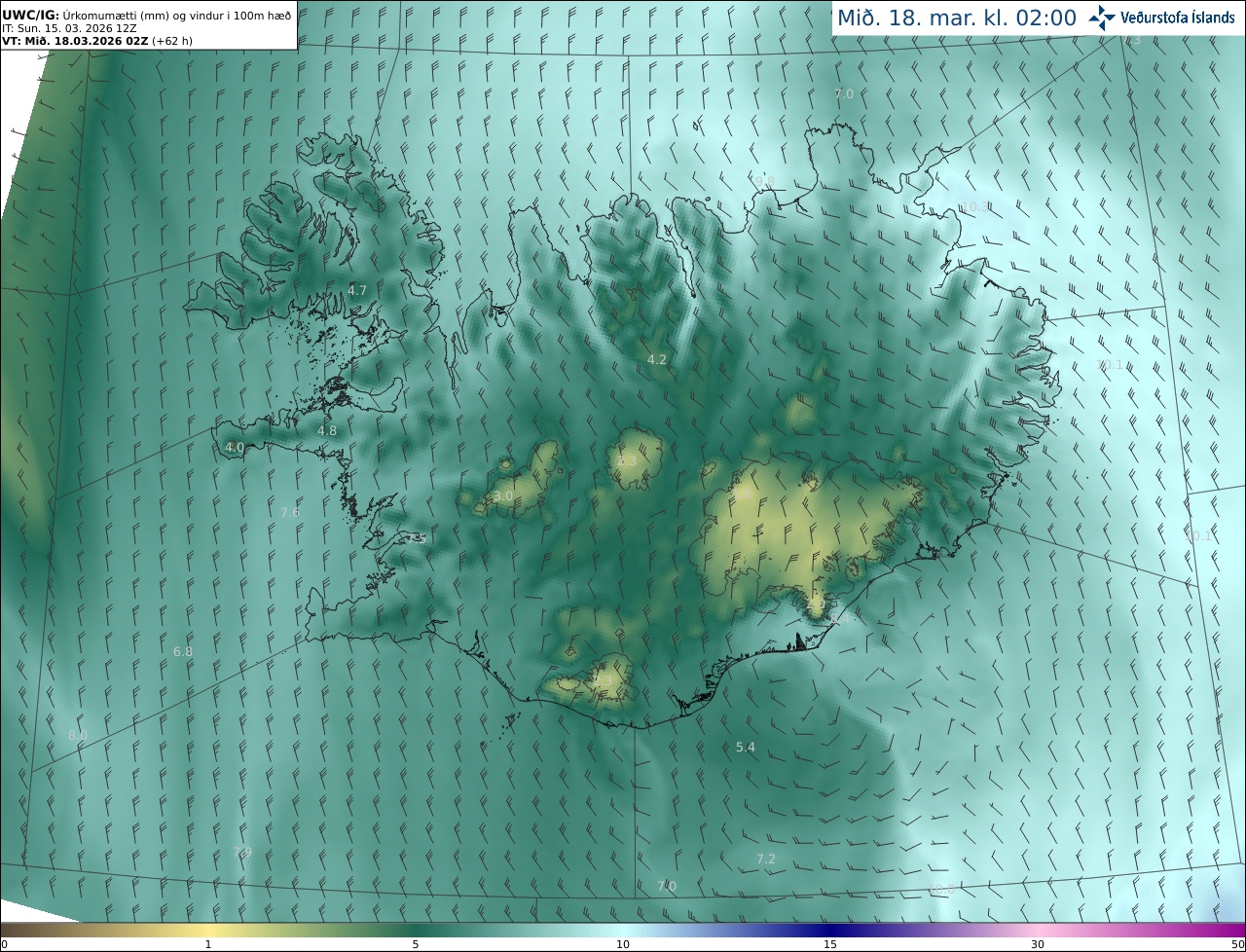Click the initial time line 'IT: Sun. 15. 03. 2026 12Z'
Screen dimensions: 1246x952
[69, 28]
